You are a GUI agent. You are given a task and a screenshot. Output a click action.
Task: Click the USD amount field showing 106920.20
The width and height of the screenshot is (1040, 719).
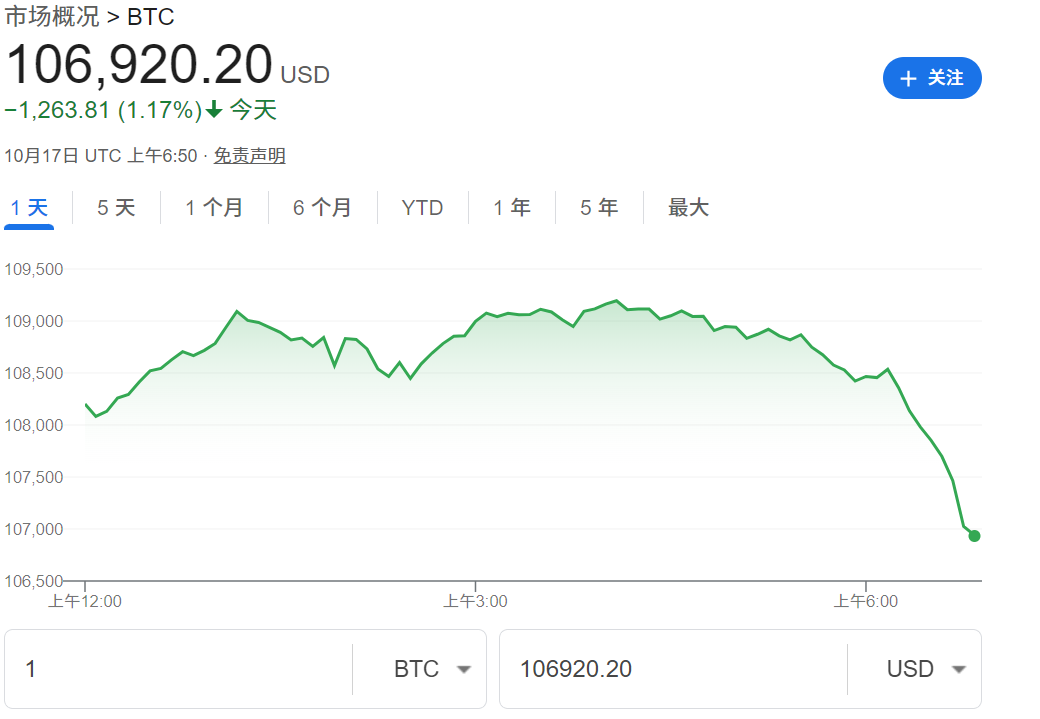[x=672, y=669]
